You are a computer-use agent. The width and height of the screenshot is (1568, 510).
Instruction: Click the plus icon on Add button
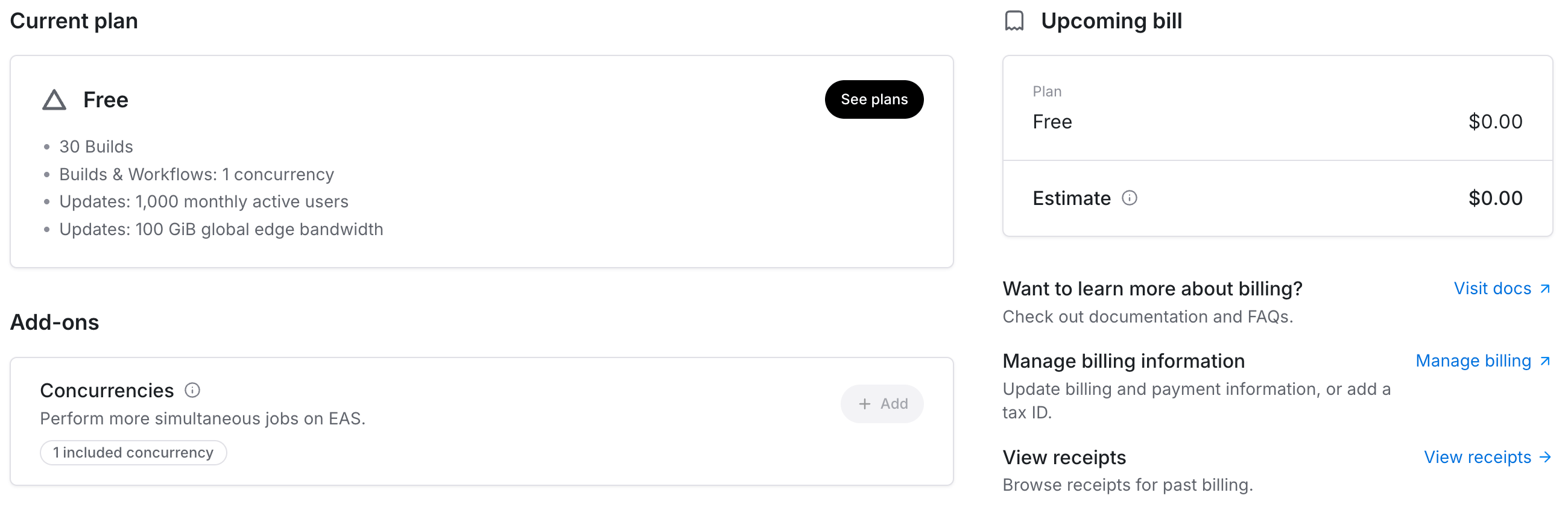pos(864,403)
